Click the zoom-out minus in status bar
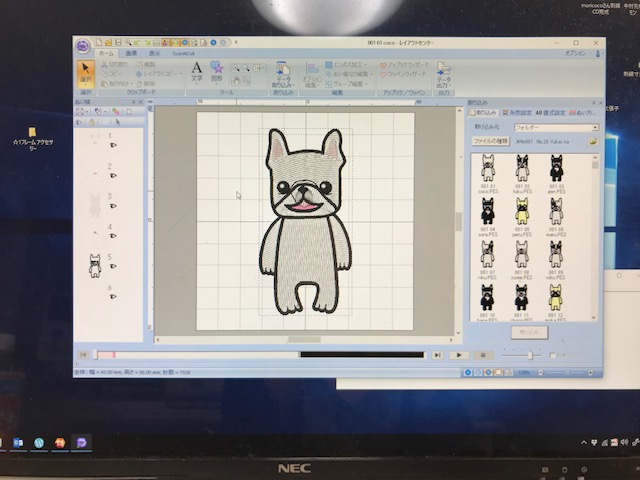The image size is (640, 480). coord(540,372)
